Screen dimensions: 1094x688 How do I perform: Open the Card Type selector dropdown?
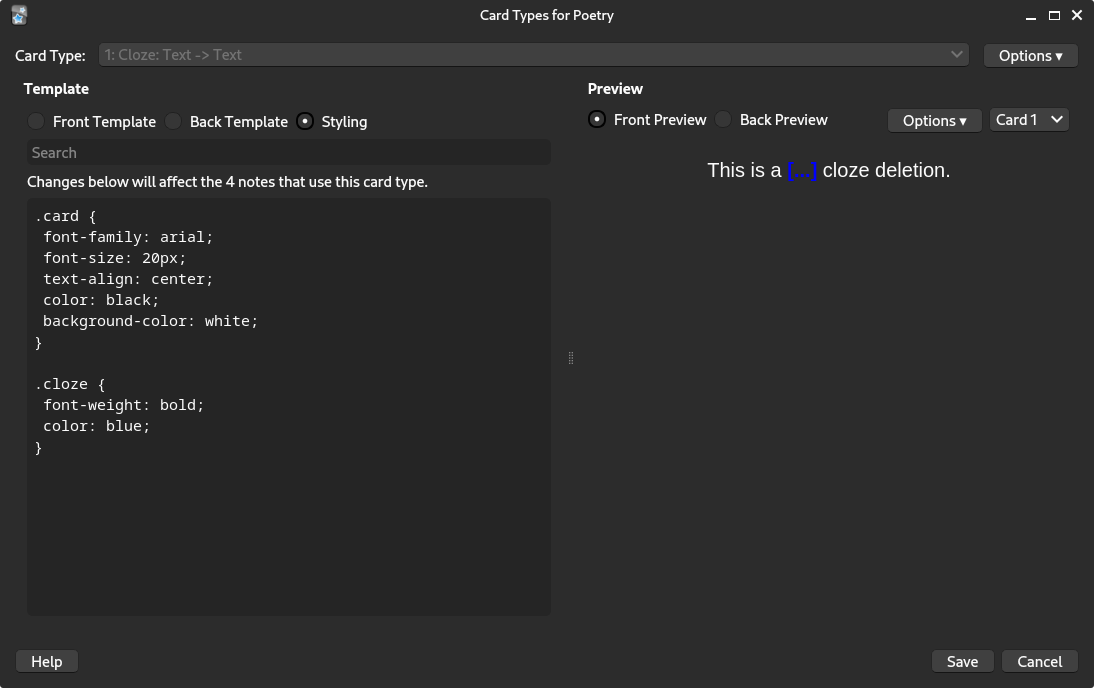533,55
